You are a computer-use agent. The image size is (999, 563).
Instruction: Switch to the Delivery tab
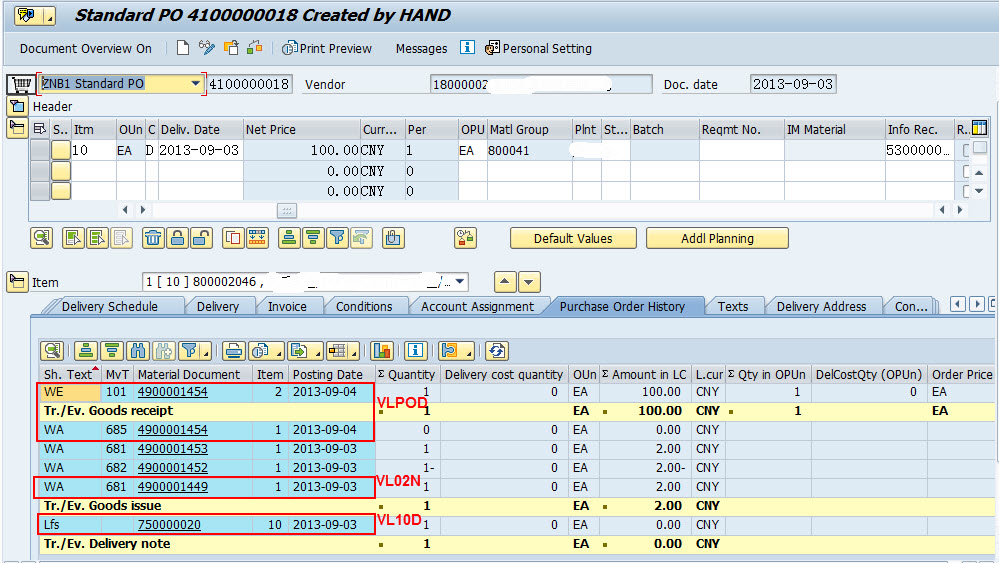pos(218,306)
